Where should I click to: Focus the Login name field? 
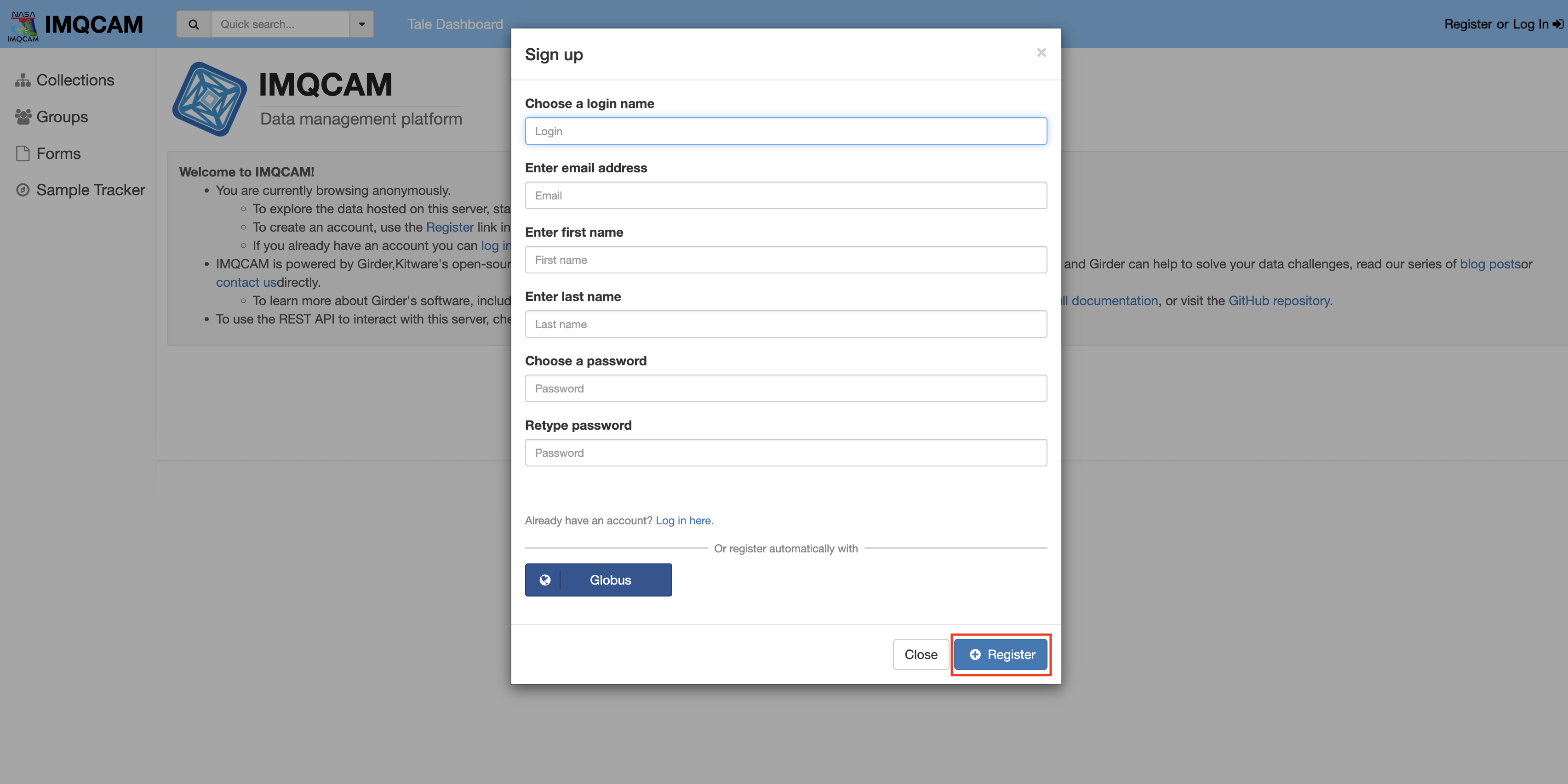(786, 131)
